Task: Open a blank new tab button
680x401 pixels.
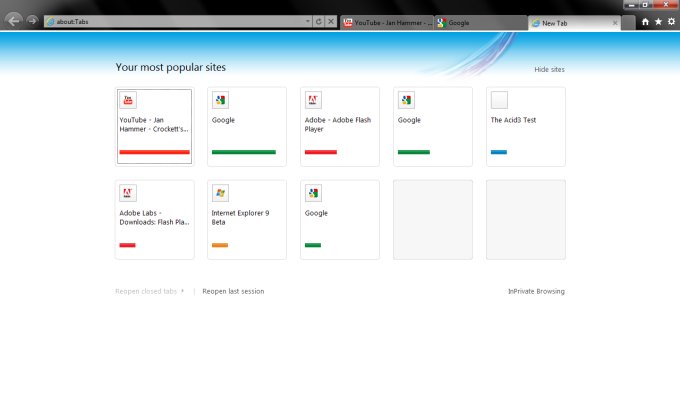Action: 628,23
